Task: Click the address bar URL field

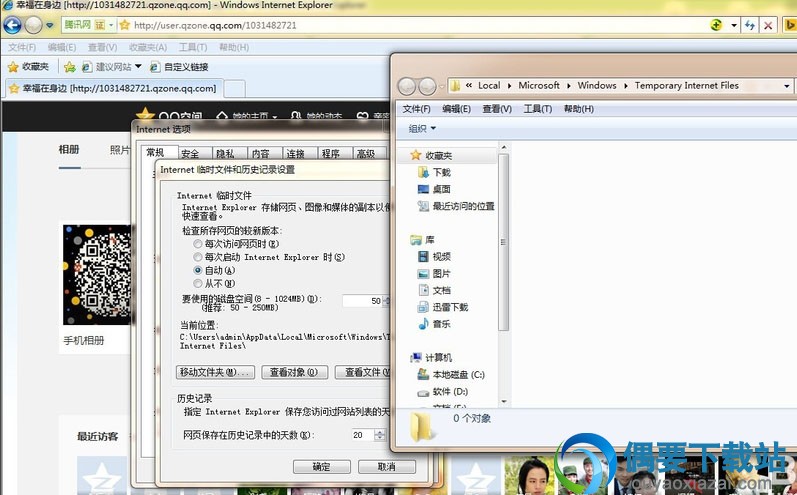Action: coord(414,25)
